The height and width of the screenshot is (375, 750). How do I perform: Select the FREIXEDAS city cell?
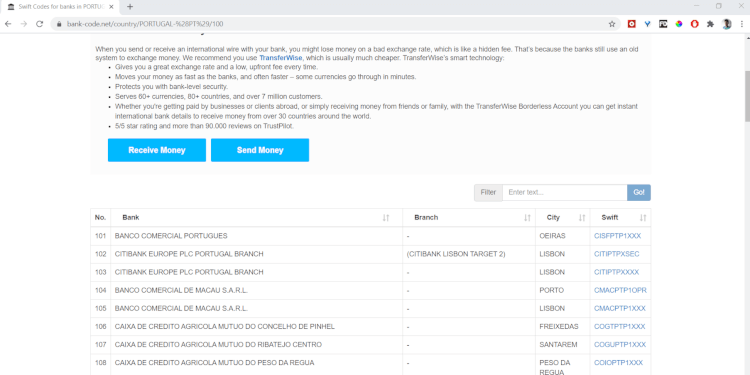[x=562, y=327]
